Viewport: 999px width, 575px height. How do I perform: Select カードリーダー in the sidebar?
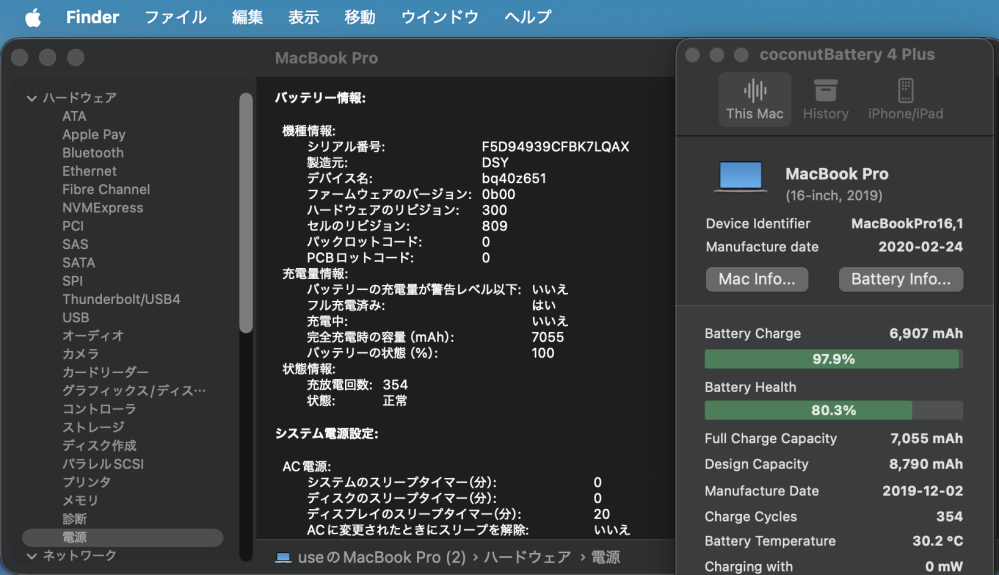105,372
